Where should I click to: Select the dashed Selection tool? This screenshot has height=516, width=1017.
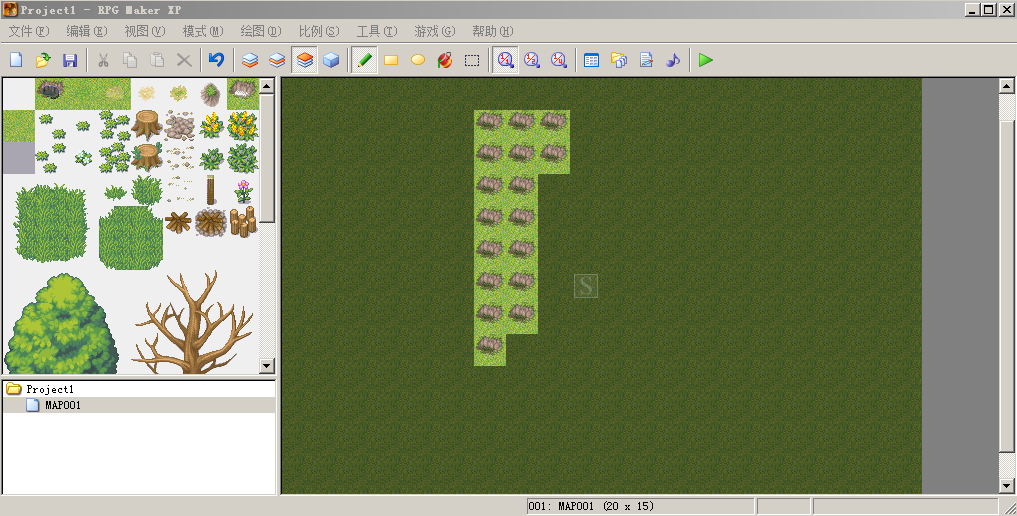tap(472, 60)
